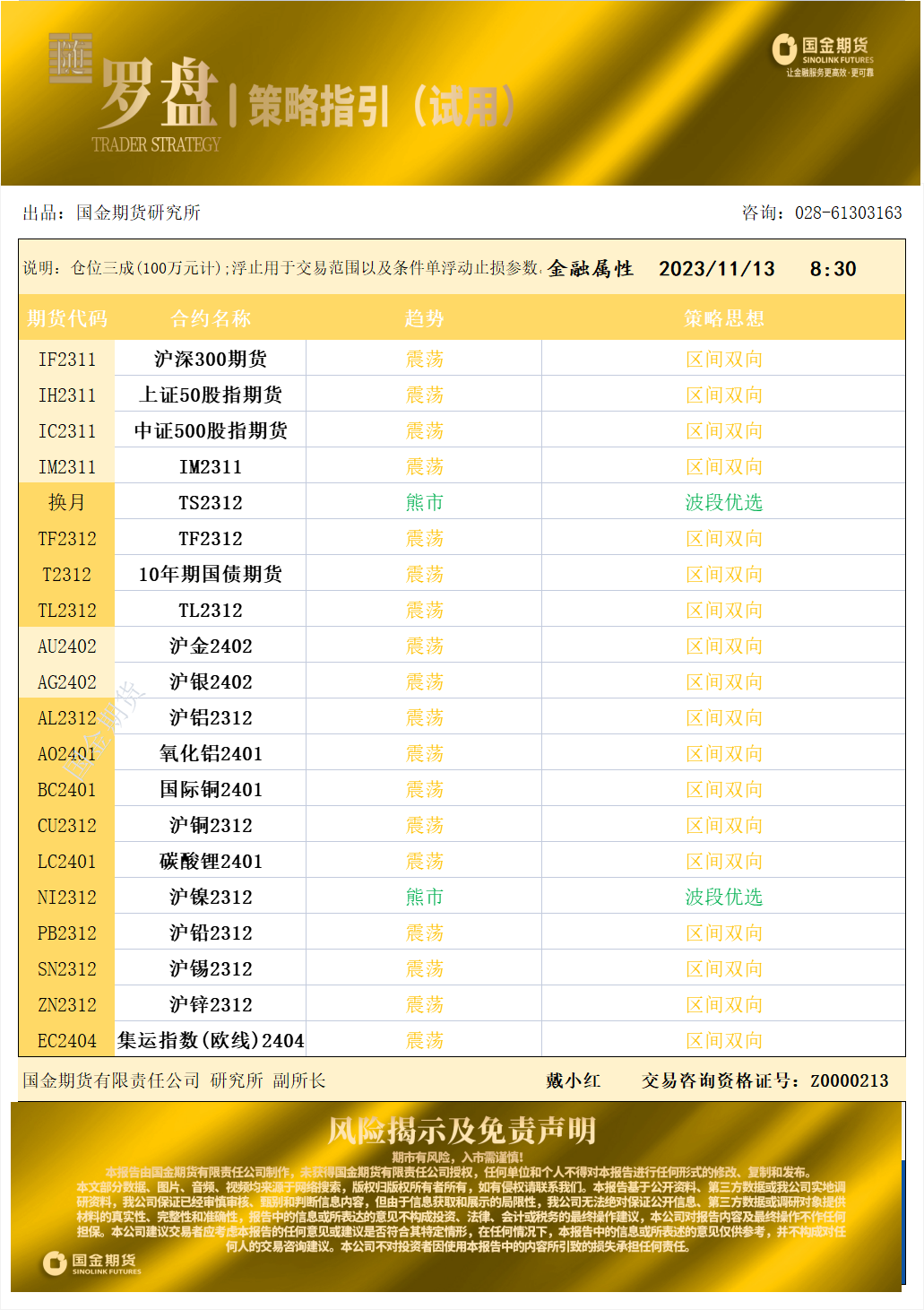
Task: Click the 沪铝2312 contract name
Action: [x=211, y=717]
